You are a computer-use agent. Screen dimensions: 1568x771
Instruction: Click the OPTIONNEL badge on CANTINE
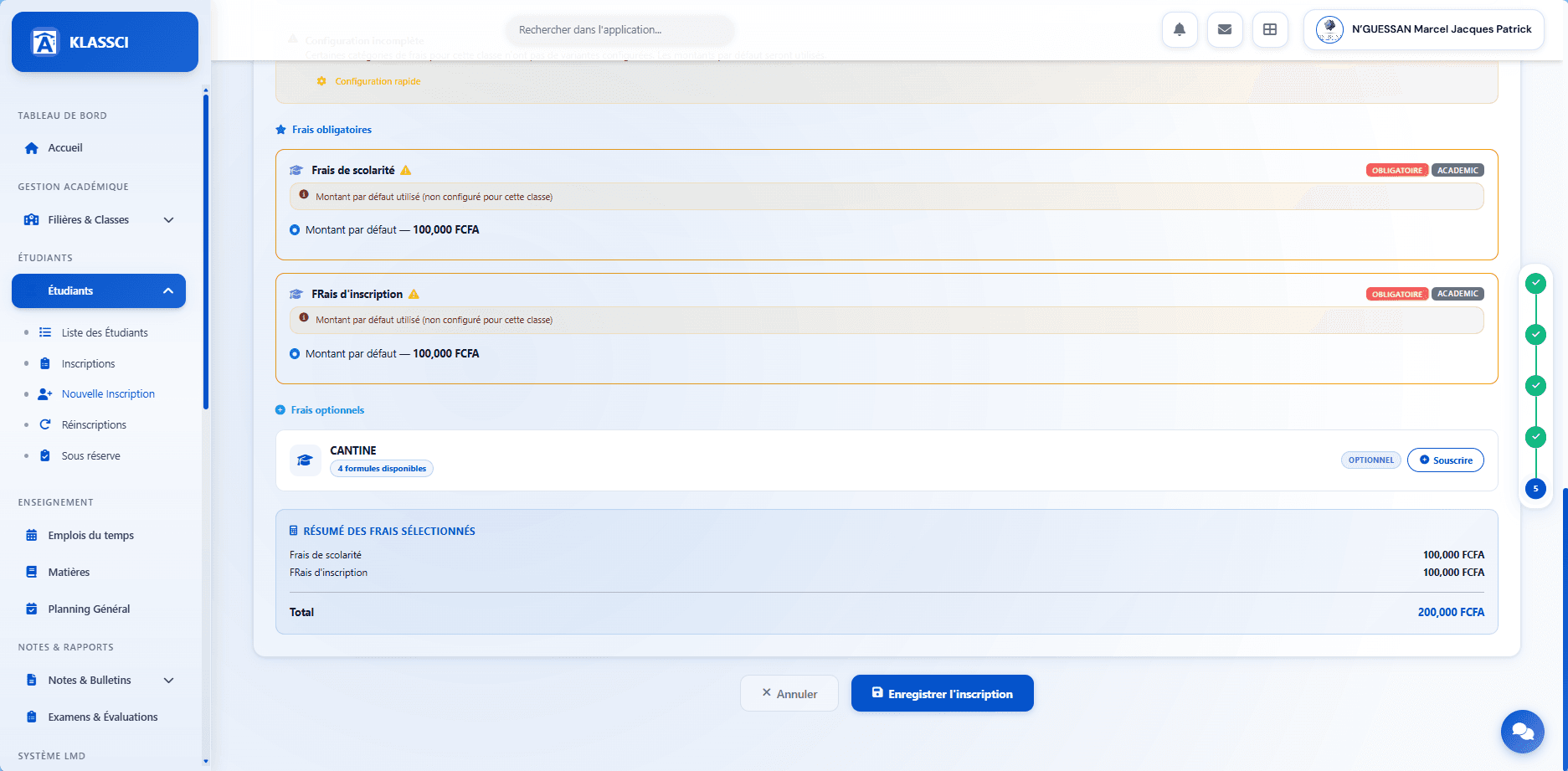point(1371,460)
